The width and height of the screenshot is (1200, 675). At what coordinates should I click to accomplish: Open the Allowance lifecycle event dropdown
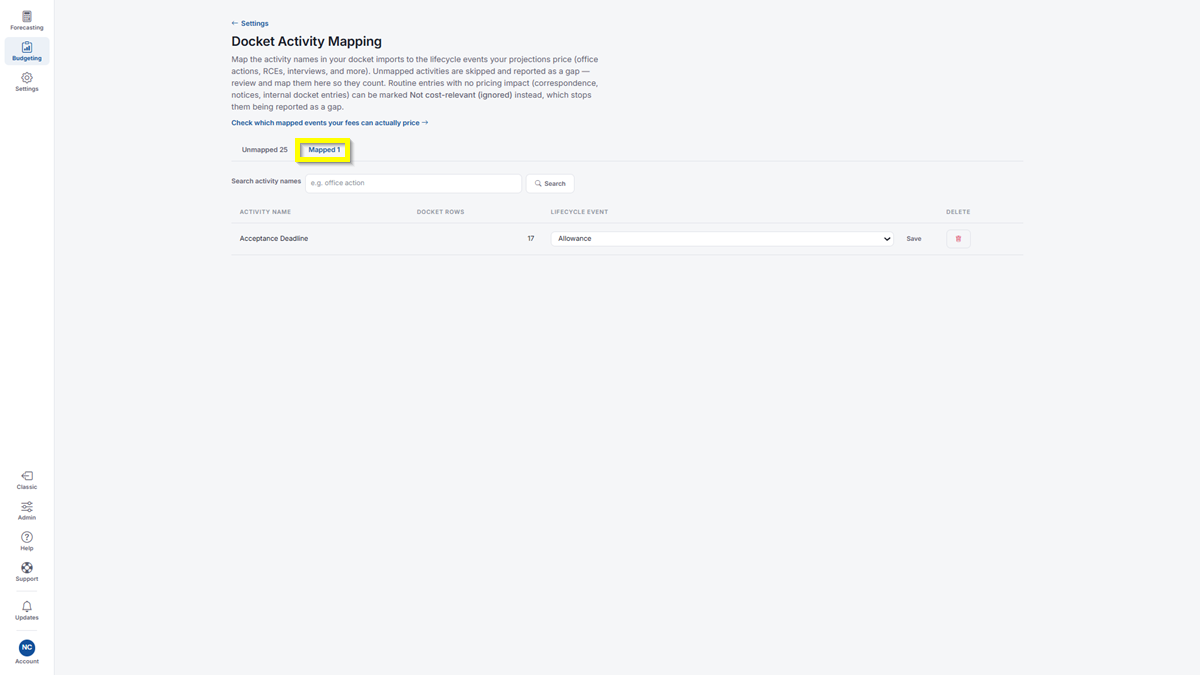point(722,239)
